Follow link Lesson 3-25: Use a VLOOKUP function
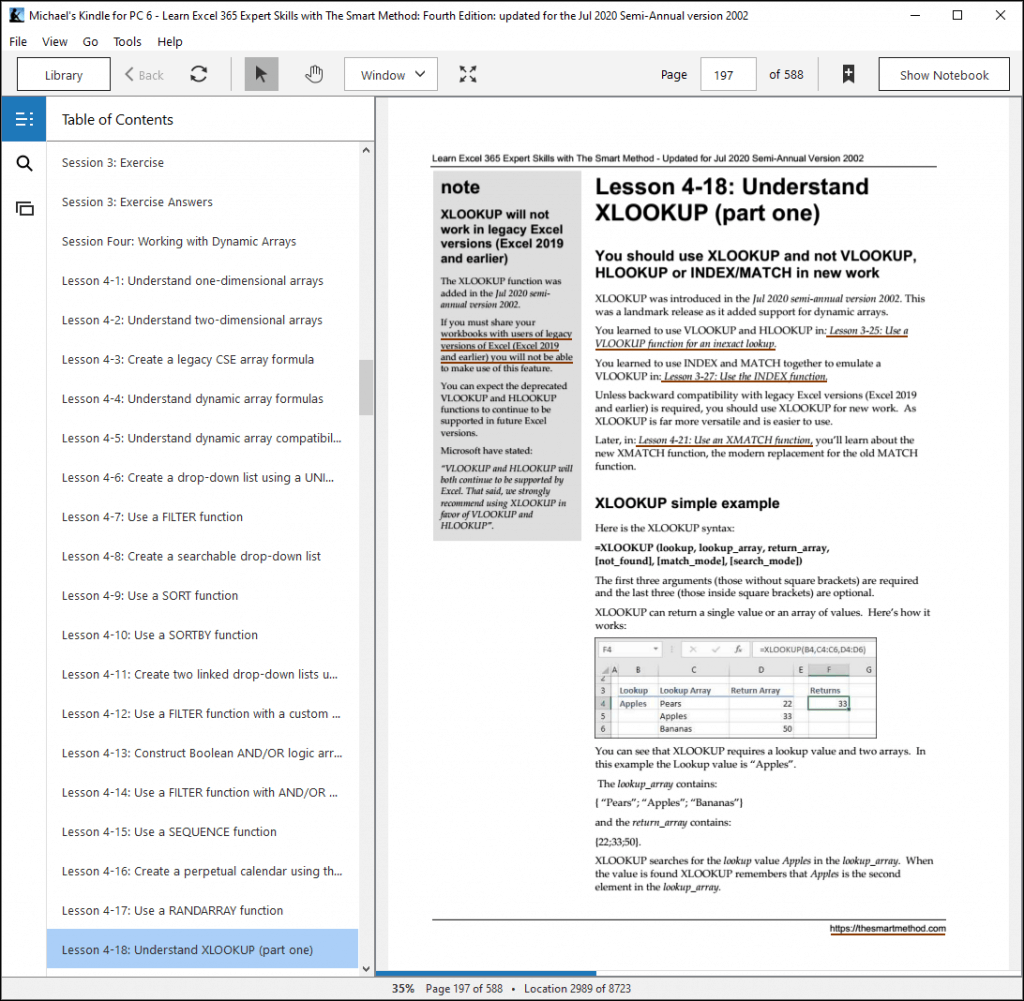Viewport: 1024px width, 1001px height. tap(751, 337)
